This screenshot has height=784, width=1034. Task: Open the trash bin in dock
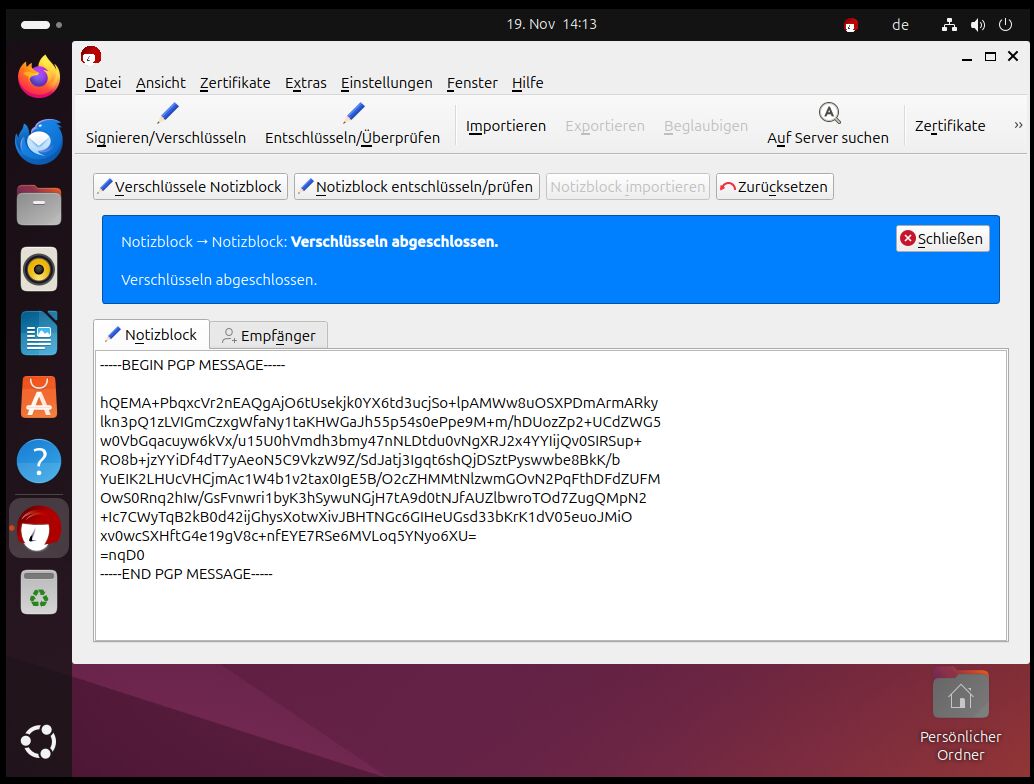[x=39, y=591]
